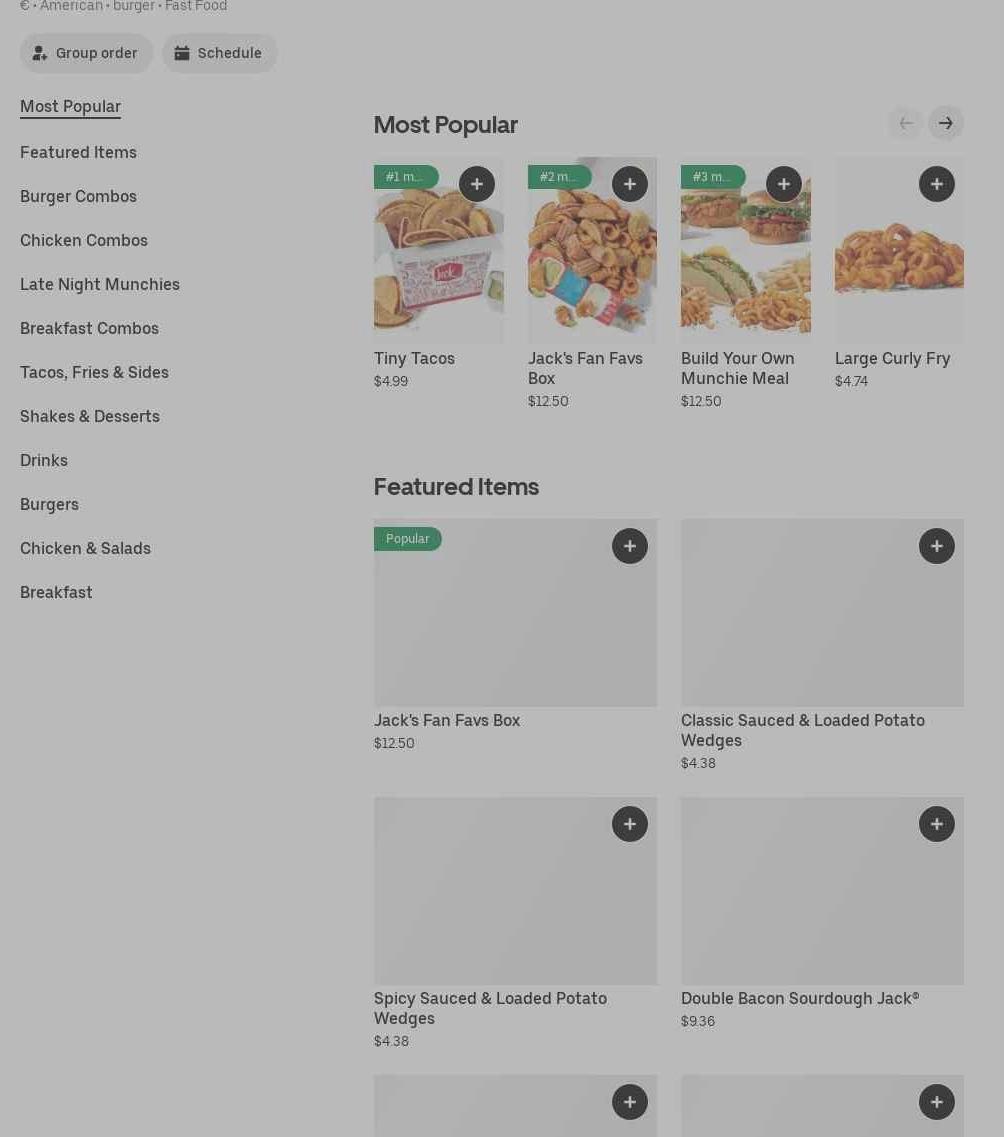The width and height of the screenshot is (1004, 1137).
Task: Open the Schedule order option
Action: (219, 53)
